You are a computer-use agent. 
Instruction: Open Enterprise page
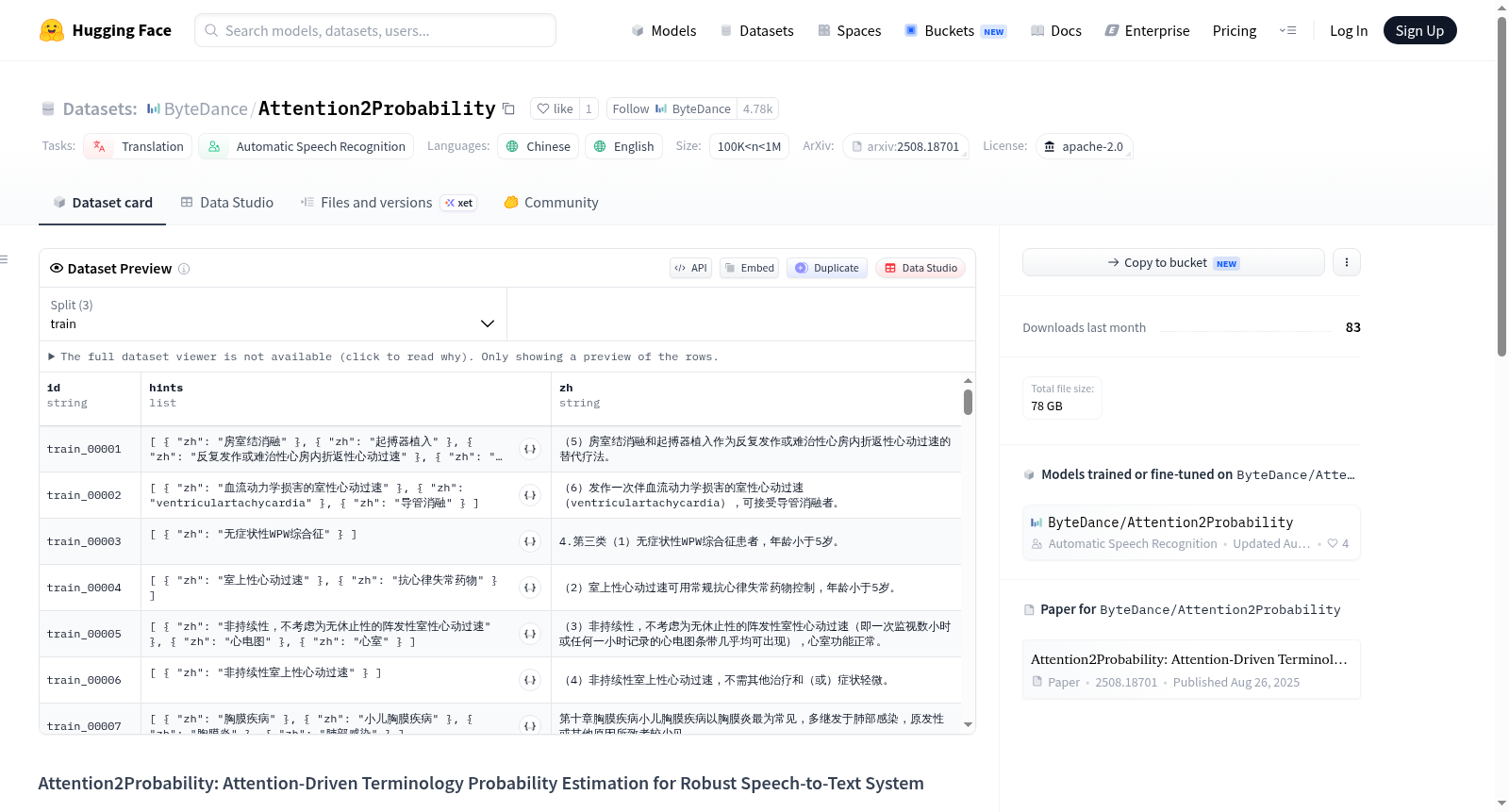coord(1147,30)
